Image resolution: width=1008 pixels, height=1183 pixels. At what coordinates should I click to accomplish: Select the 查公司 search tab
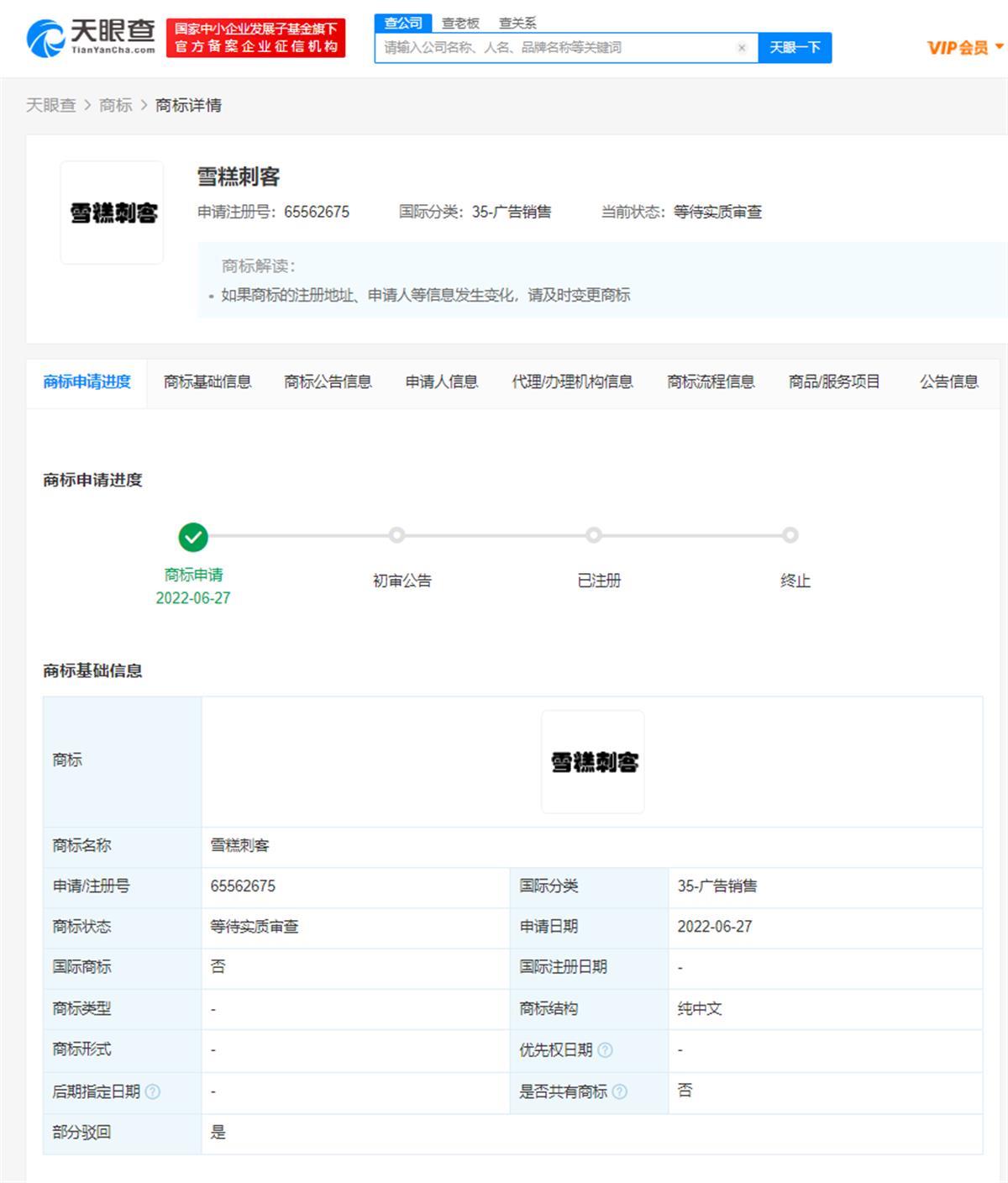pos(403,24)
